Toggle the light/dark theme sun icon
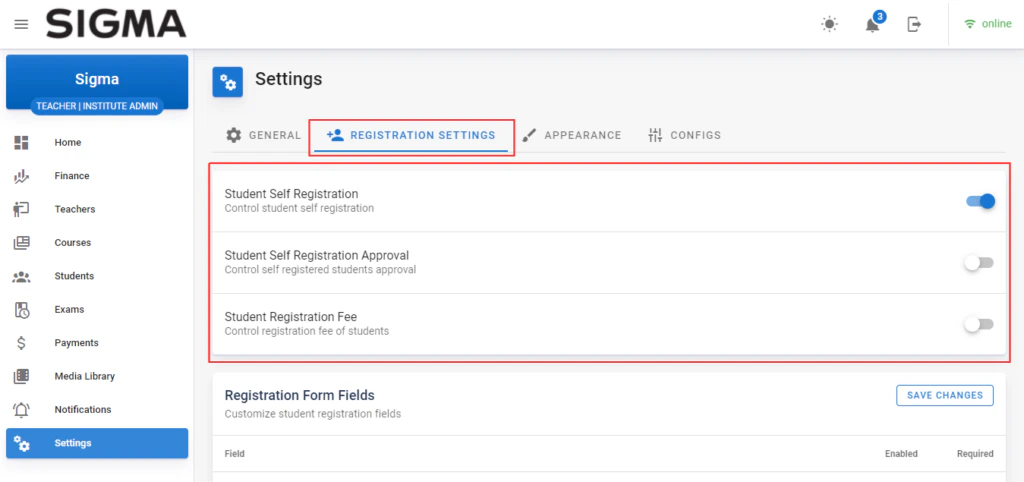 pos(829,24)
